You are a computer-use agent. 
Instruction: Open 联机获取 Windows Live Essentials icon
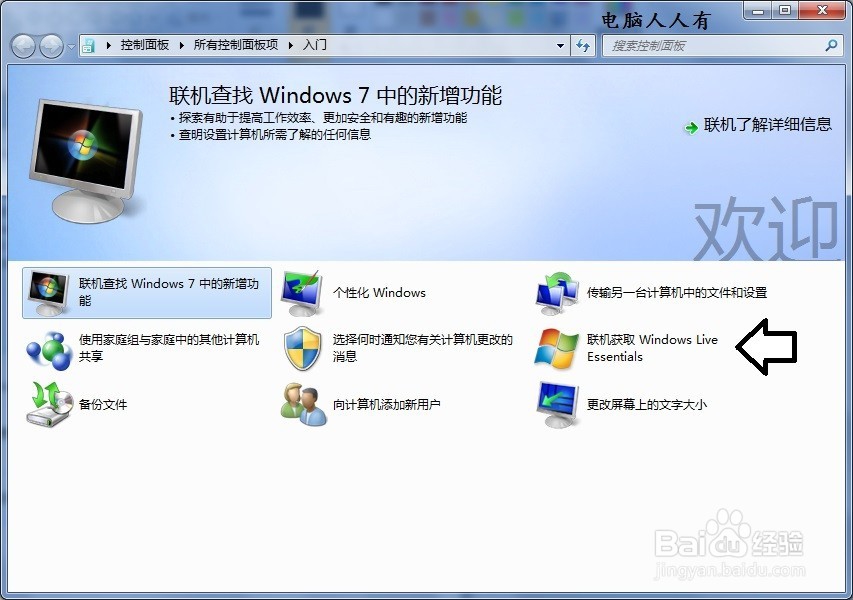tap(556, 347)
